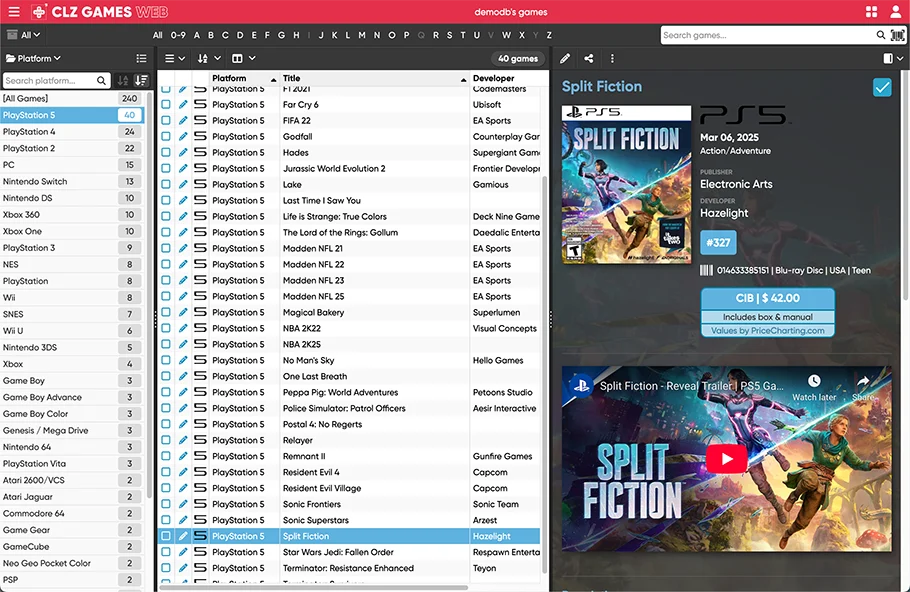Open the All collection dropdown

(x=24, y=35)
